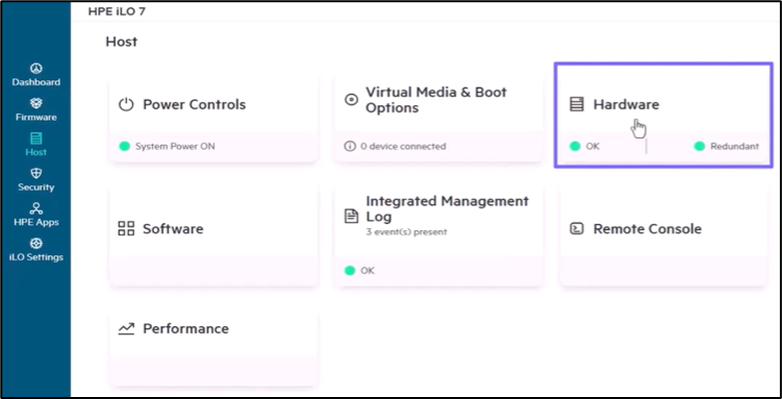This screenshot has height=399, width=782.
Task: Click the Remote Console terminal icon
Action: pyautogui.click(x=577, y=228)
